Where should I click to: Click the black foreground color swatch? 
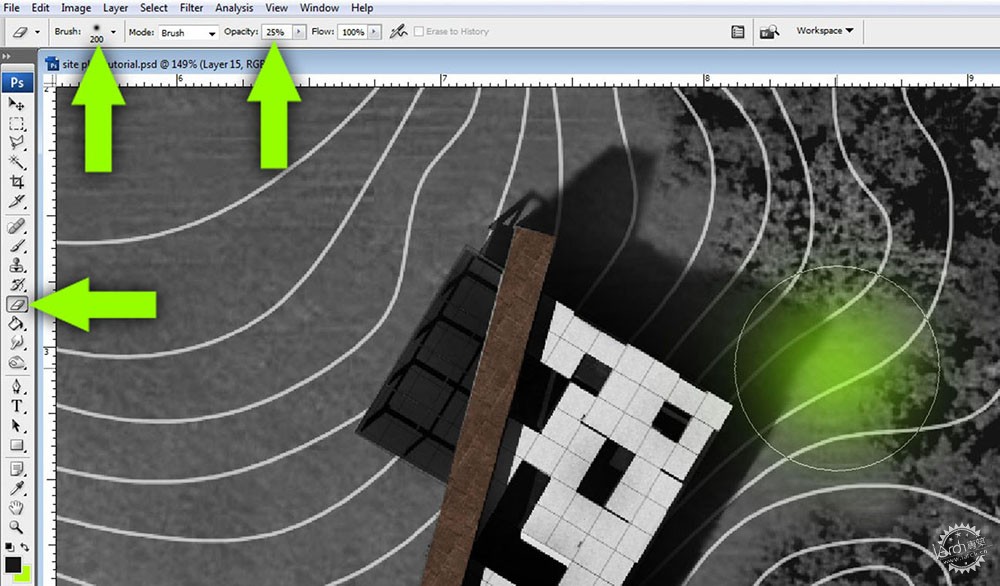click(x=12, y=564)
